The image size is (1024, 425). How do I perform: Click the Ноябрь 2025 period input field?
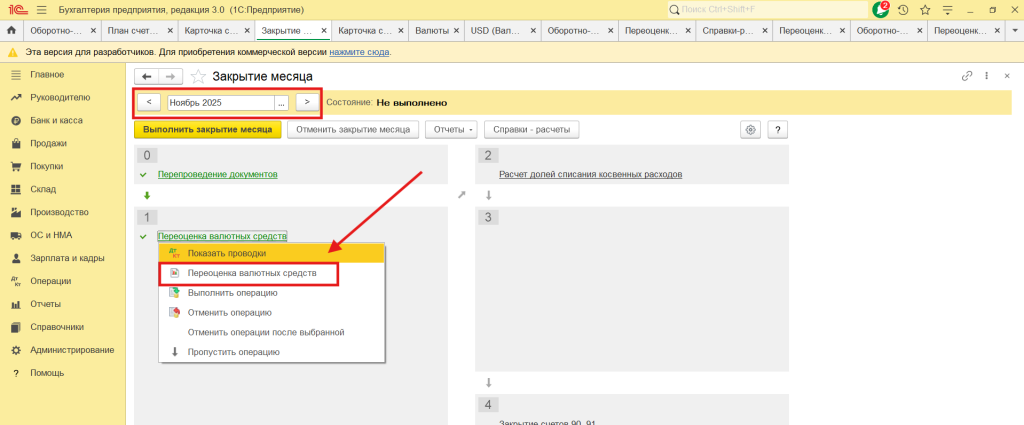(x=221, y=102)
